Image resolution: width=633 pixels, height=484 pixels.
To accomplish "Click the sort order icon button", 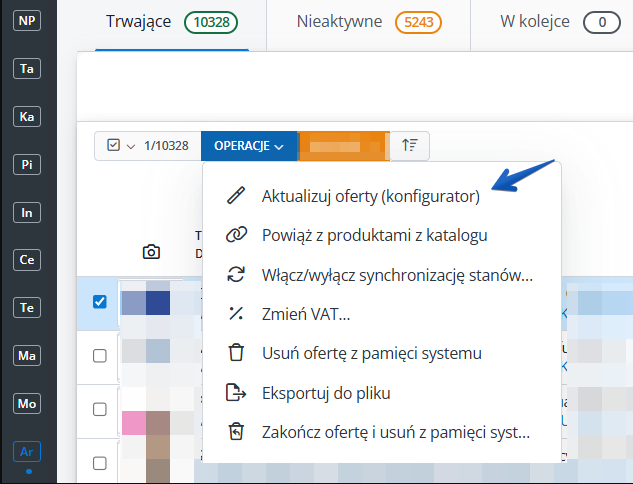I will pos(409,146).
